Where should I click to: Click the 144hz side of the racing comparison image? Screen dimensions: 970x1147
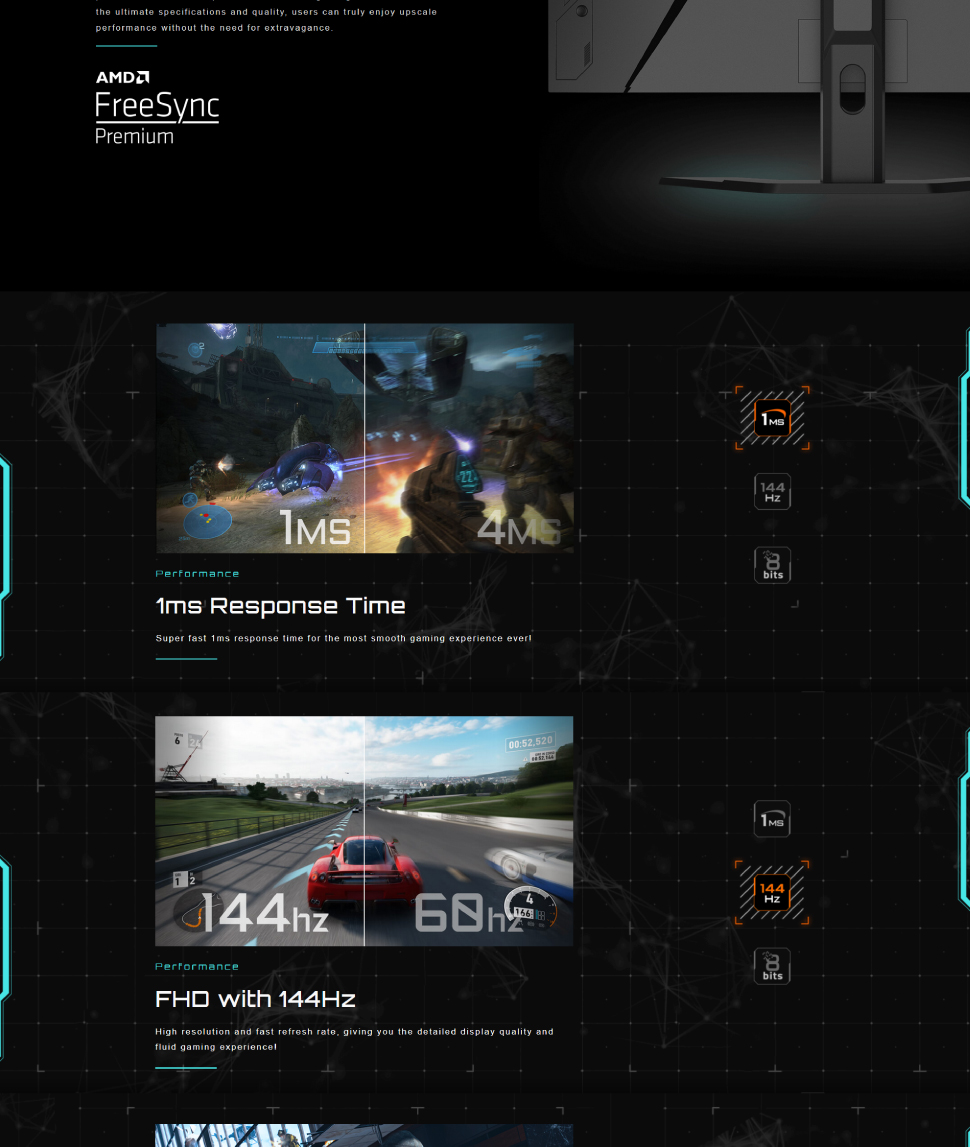tap(260, 831)
